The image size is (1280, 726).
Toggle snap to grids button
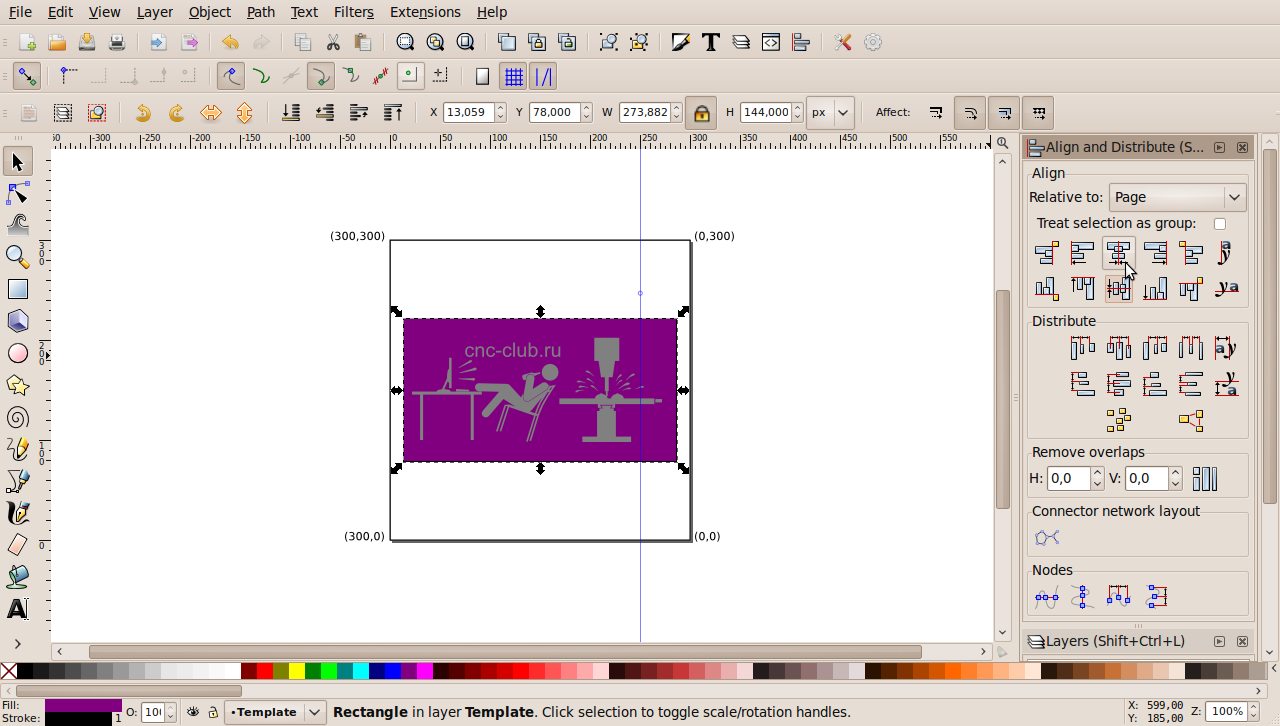coord(513,77)
